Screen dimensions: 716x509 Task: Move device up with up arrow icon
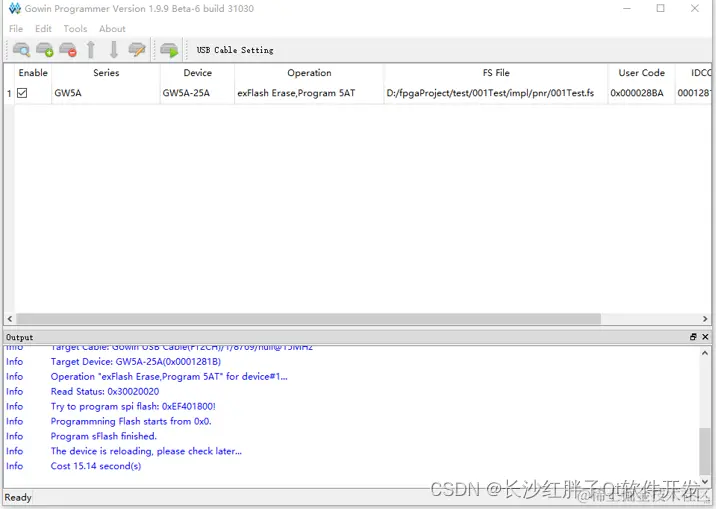(x=91, y=50)
